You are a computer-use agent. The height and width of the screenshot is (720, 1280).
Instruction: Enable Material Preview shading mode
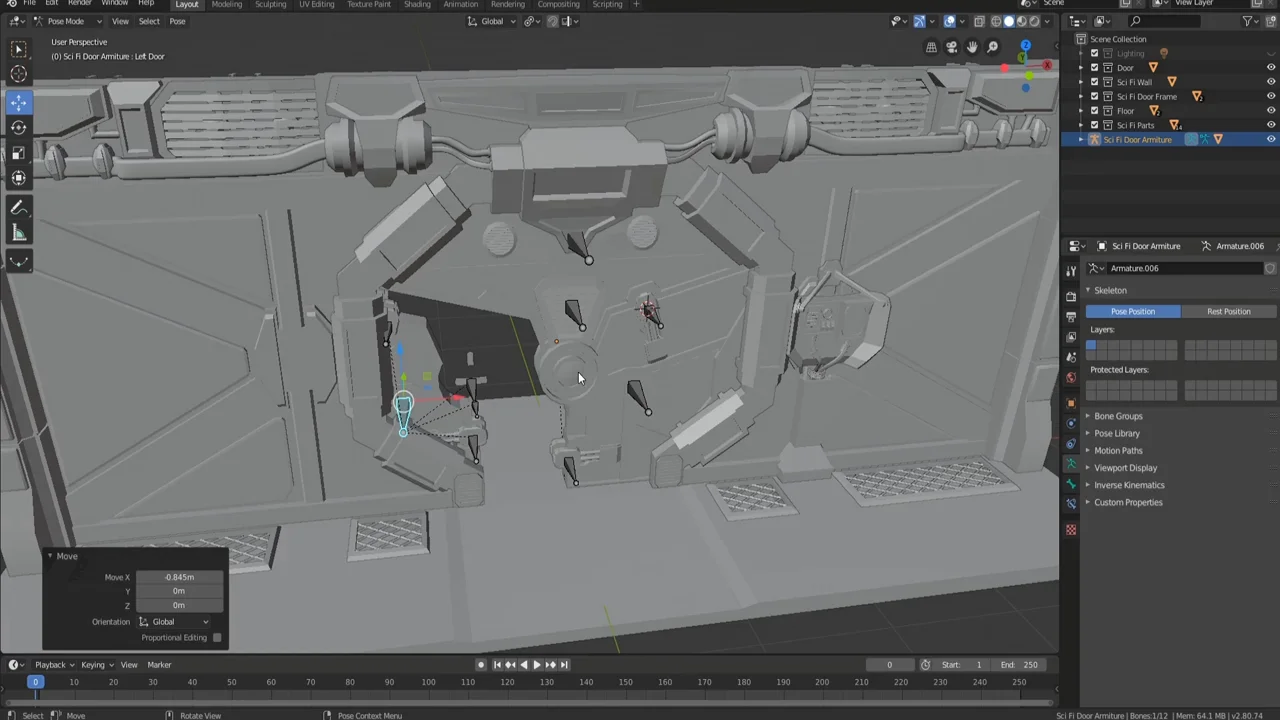click(x=1021, y=21)
